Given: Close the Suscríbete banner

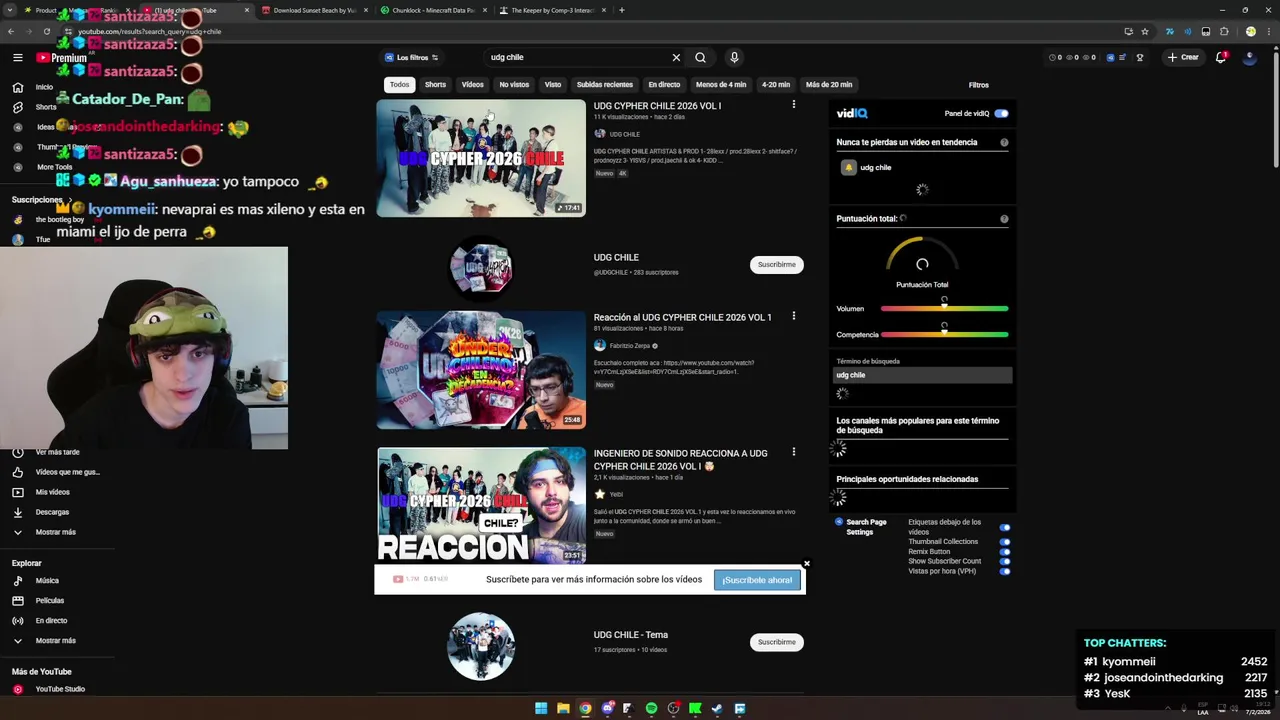Looking at the screenshot, I should pyautogui.click(x=807, y=564).
